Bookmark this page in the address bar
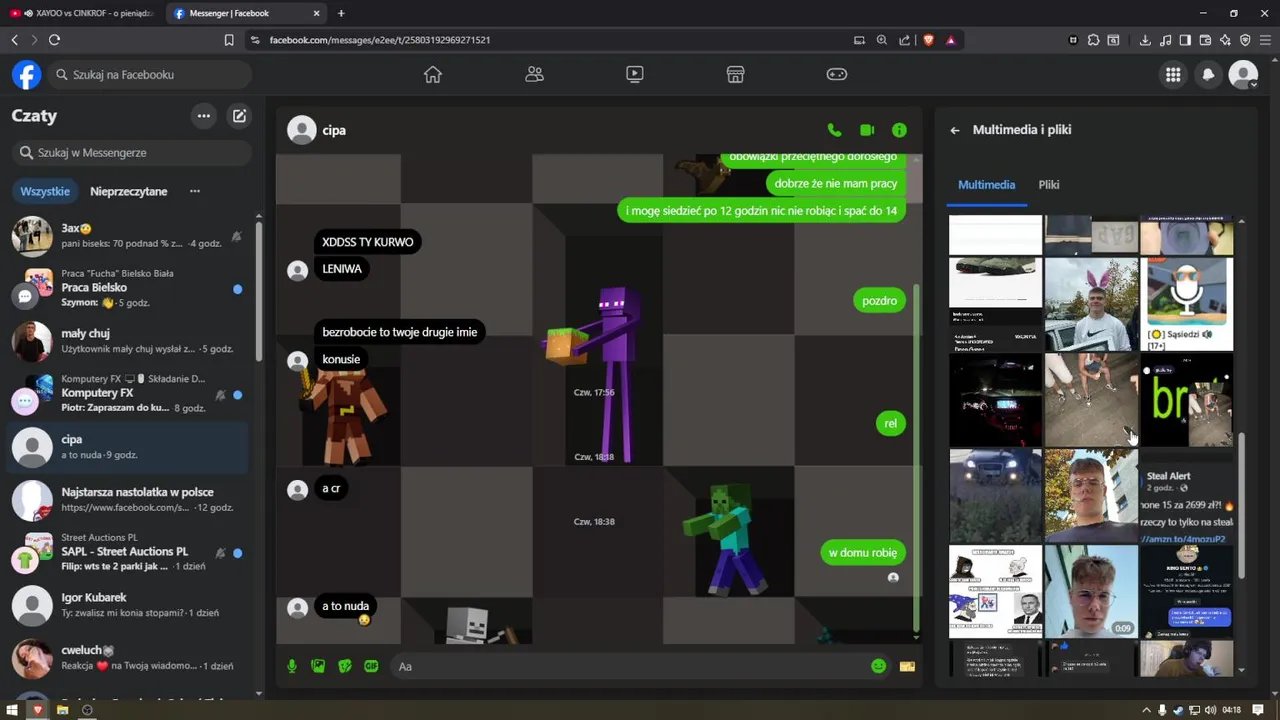This screenshot has height=720, width=1280. tap(229, 40)
